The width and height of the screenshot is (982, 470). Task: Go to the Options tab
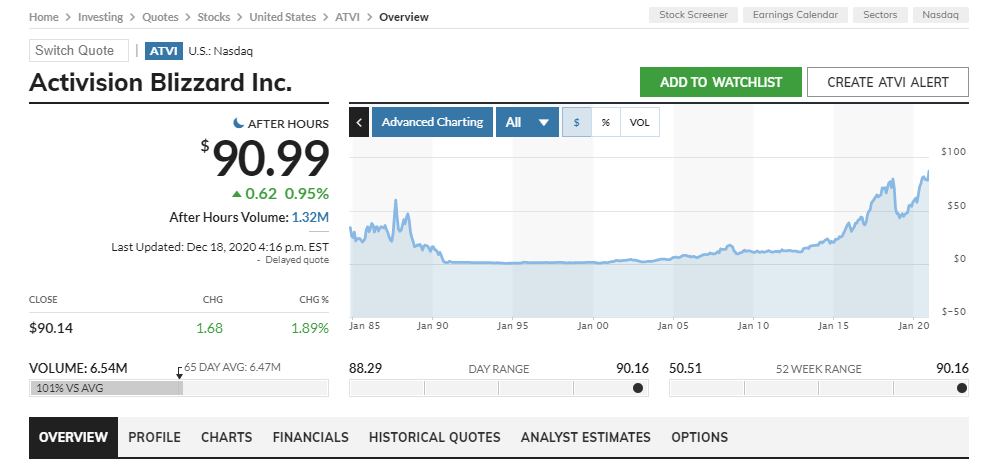point(699,437)
